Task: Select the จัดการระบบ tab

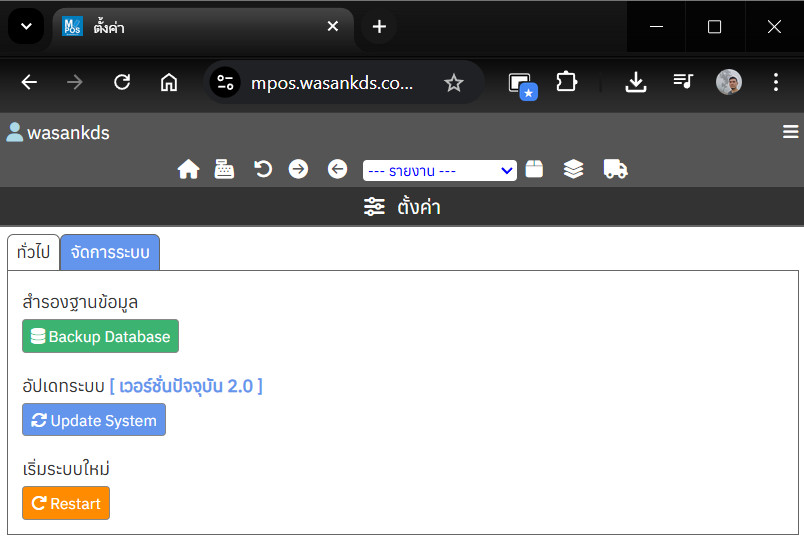Action: (110, 252)
